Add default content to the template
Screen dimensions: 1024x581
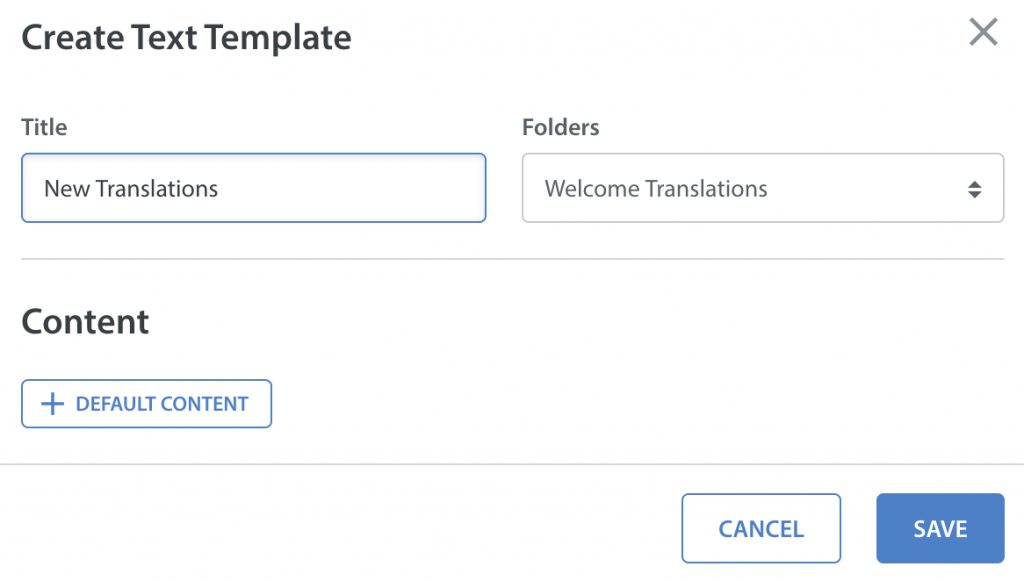146,403
